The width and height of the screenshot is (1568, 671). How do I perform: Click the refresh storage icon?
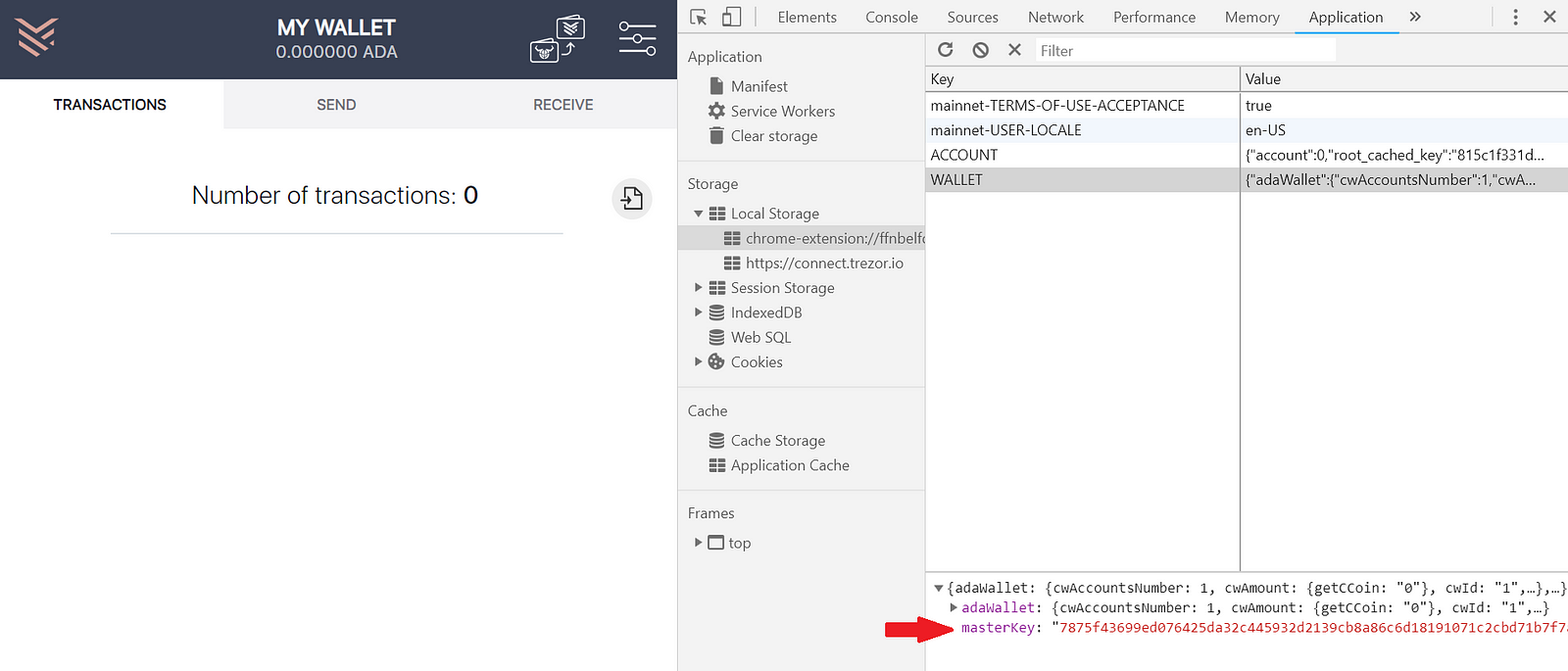(946, 50)
